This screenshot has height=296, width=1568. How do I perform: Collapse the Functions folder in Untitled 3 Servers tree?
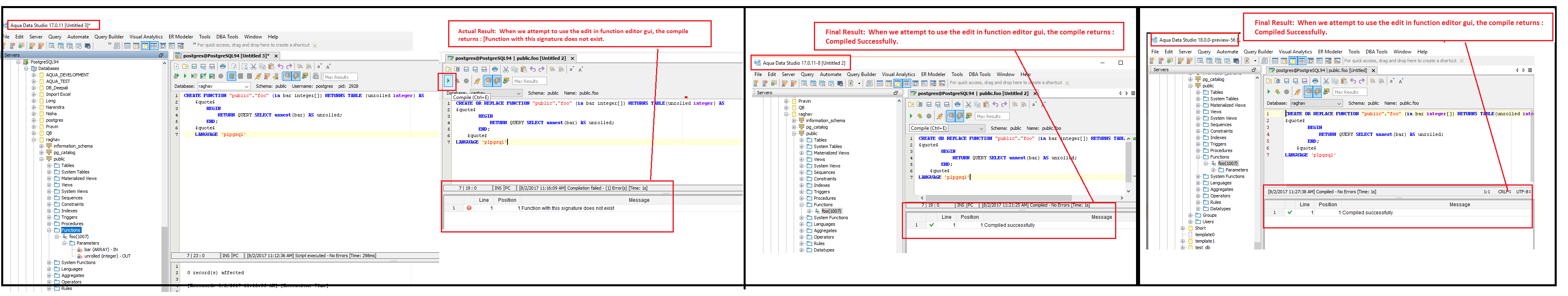pyautogui.click(x=49, y=231)
